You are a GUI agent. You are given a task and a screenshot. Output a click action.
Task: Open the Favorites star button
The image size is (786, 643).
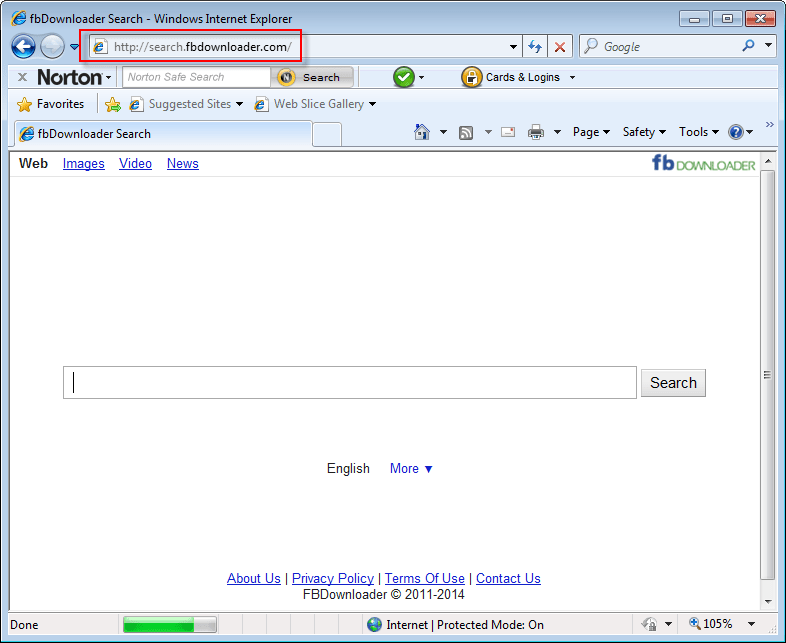(50, 104)
